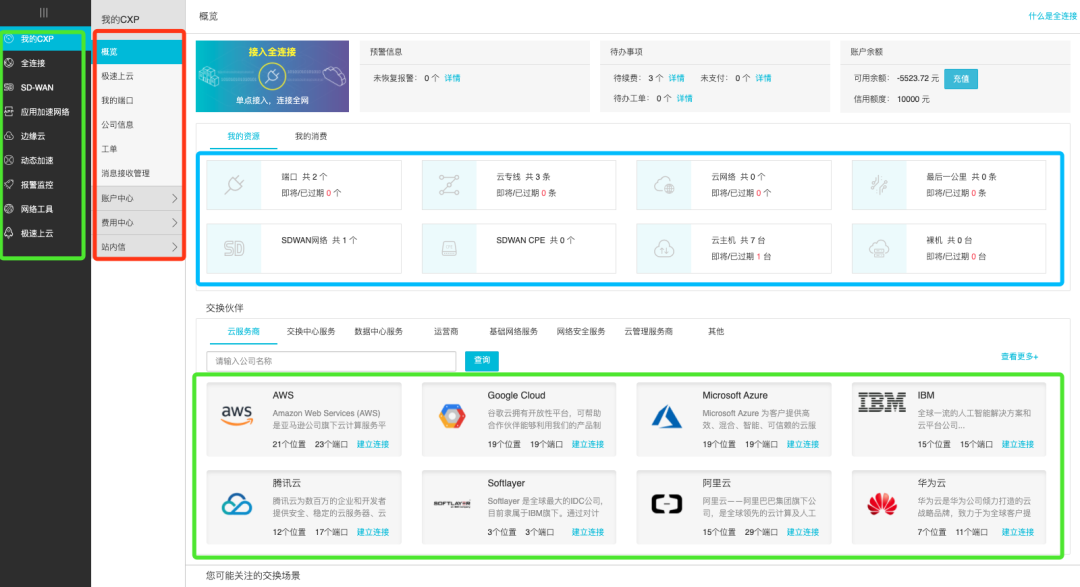The image size is (1080, 587).
Task: Click the IBM logo
Action: coord(882,402)
